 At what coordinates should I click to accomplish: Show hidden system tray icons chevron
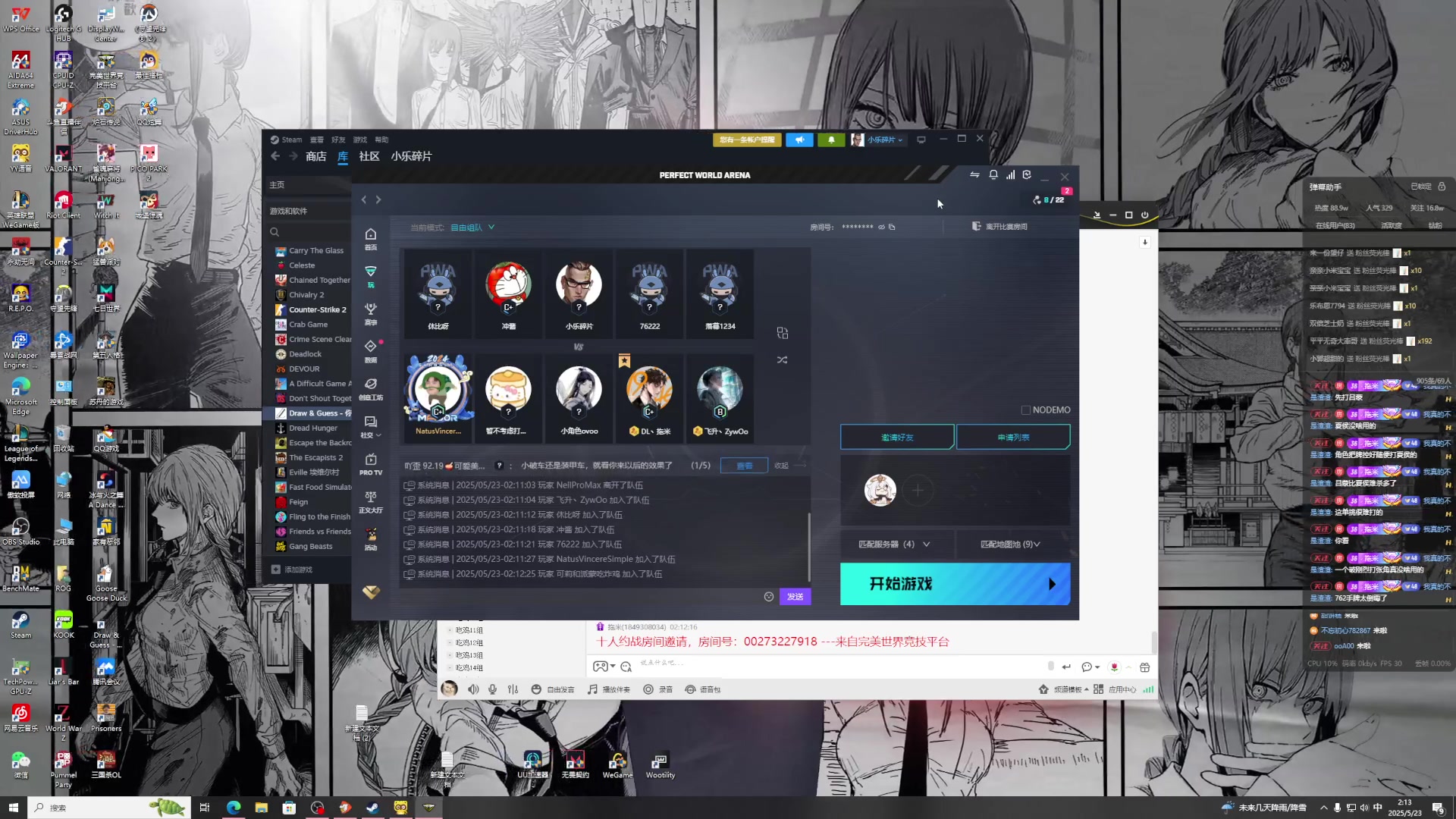tap(1324, 808)
